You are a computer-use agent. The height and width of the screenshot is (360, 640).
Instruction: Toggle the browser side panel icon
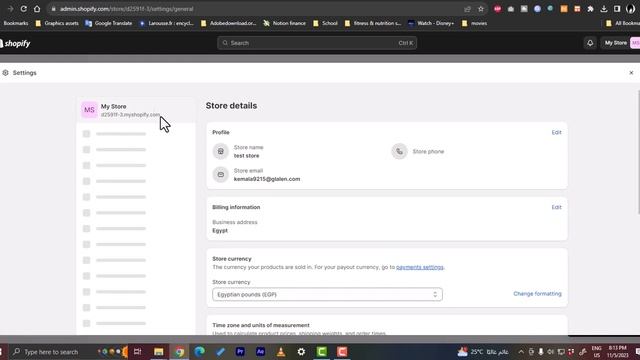pos(617,9)
